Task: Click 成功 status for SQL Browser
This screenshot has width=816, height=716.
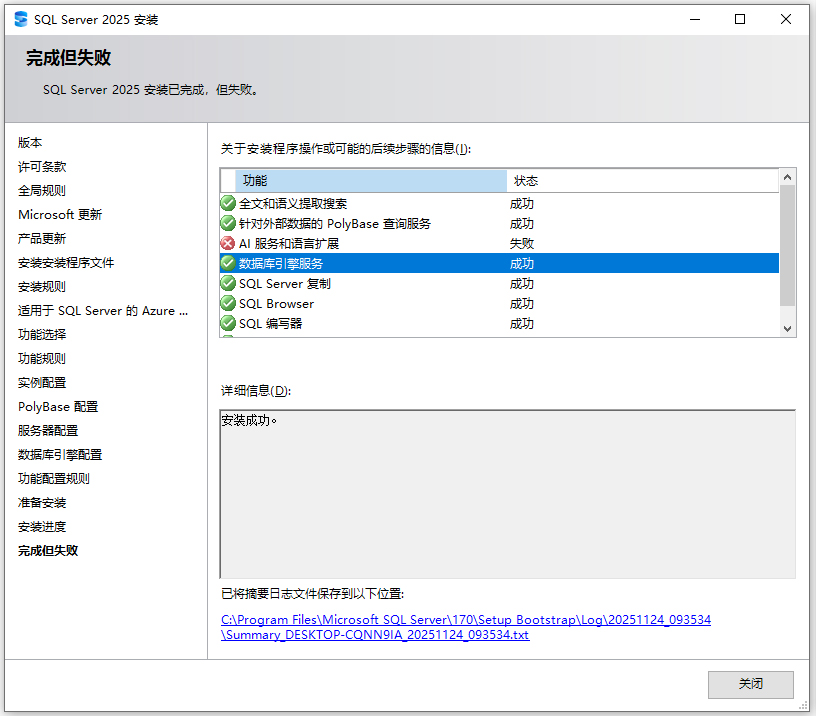Action: click(521, 303)
